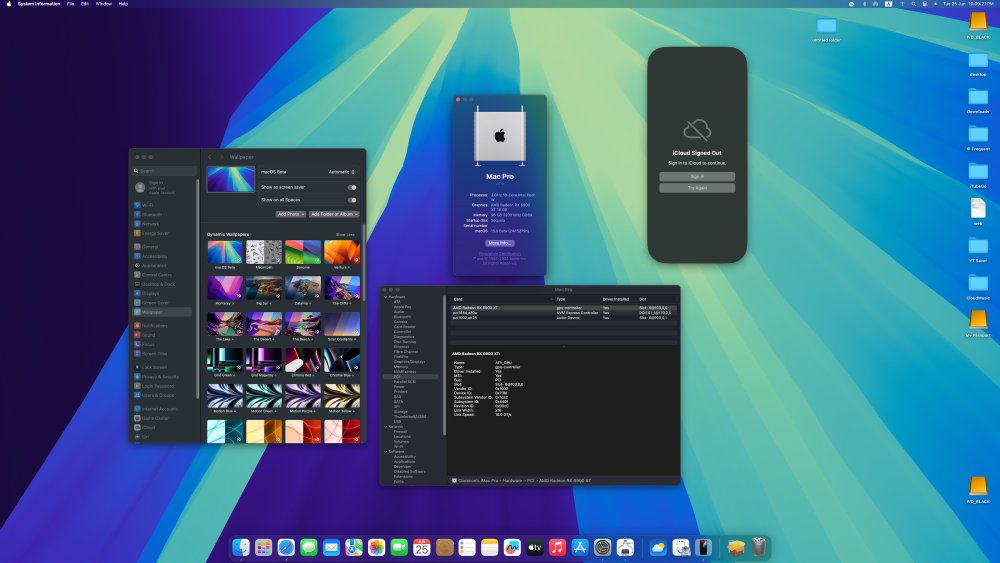Click Sign In on iCloud panel
Screen dimensions: 1000x563
(697, 177)
